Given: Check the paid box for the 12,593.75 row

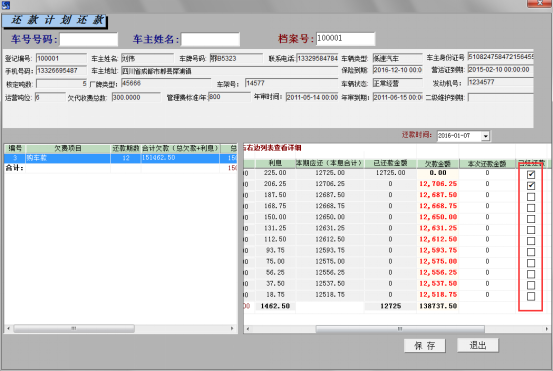Looking at the screenshot, I should [531, 252].
